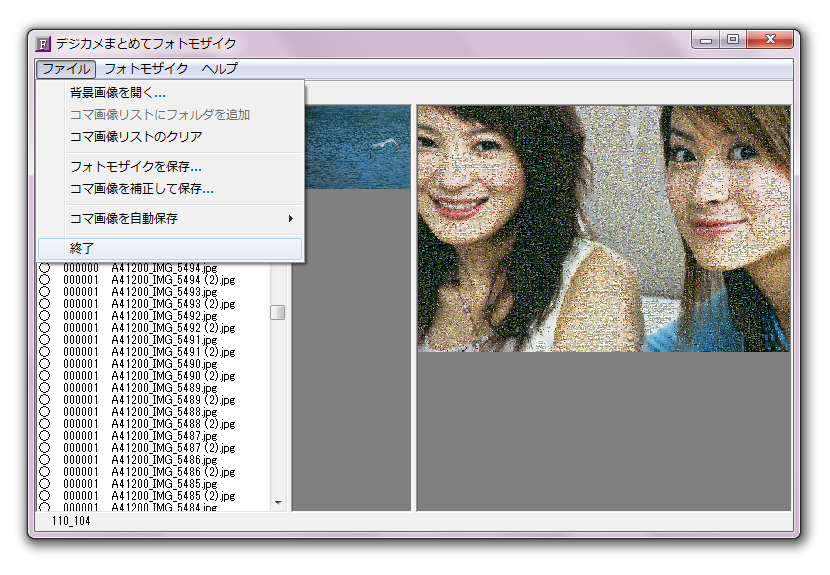Click the scroll down arrow of file list
Viewport: 830px width, 575px height.
(x=278, y=503)
